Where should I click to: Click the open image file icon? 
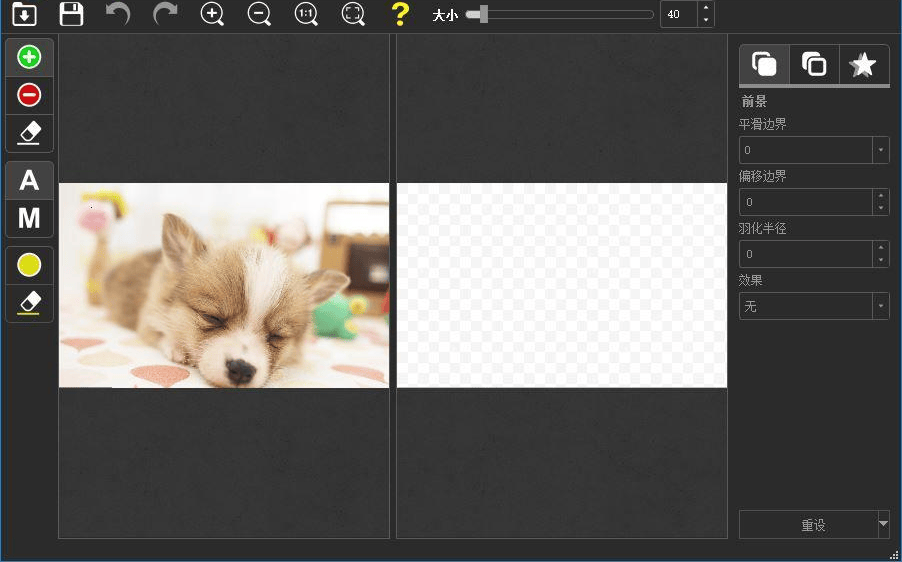(24, 14)
